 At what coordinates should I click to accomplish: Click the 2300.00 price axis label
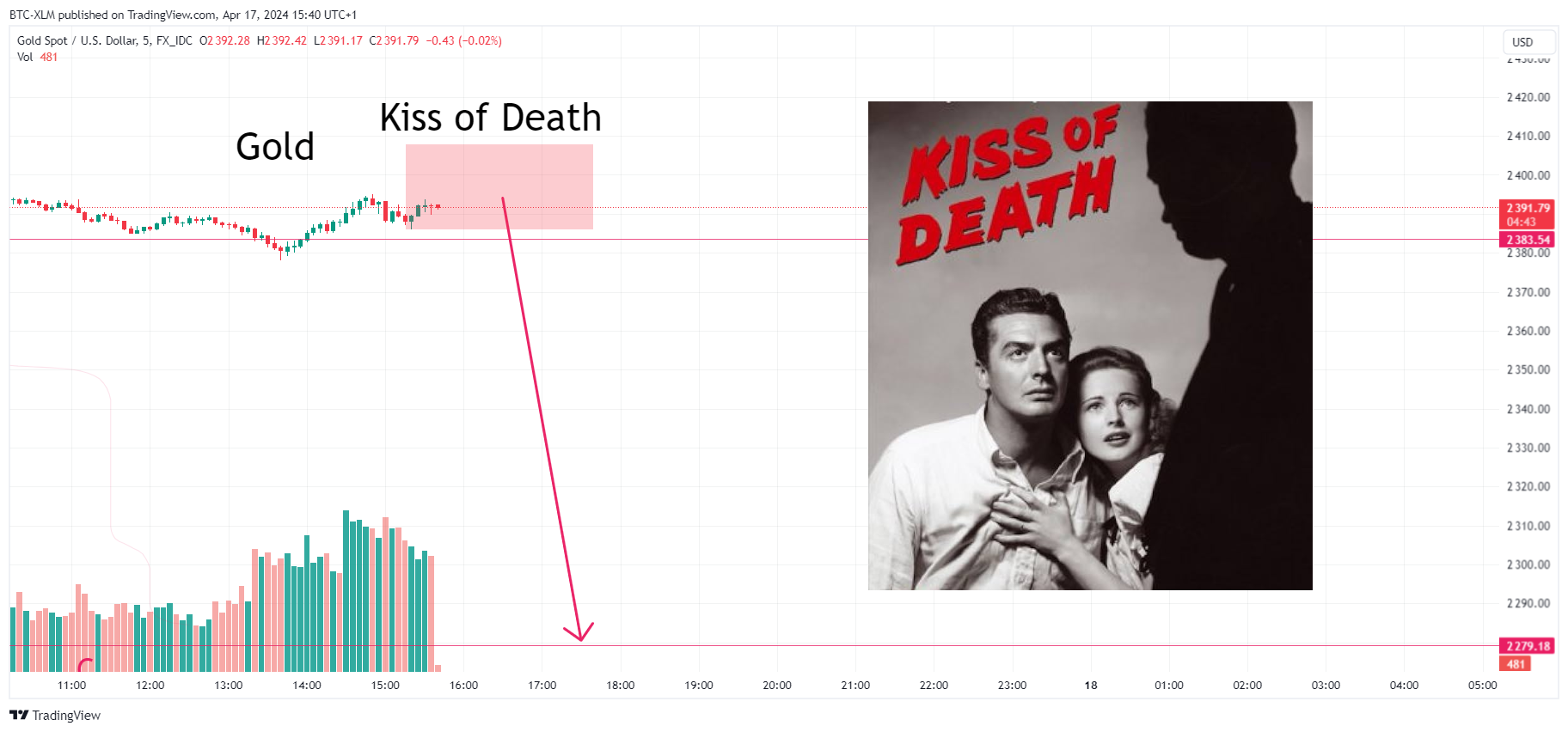click(1528, 564)
